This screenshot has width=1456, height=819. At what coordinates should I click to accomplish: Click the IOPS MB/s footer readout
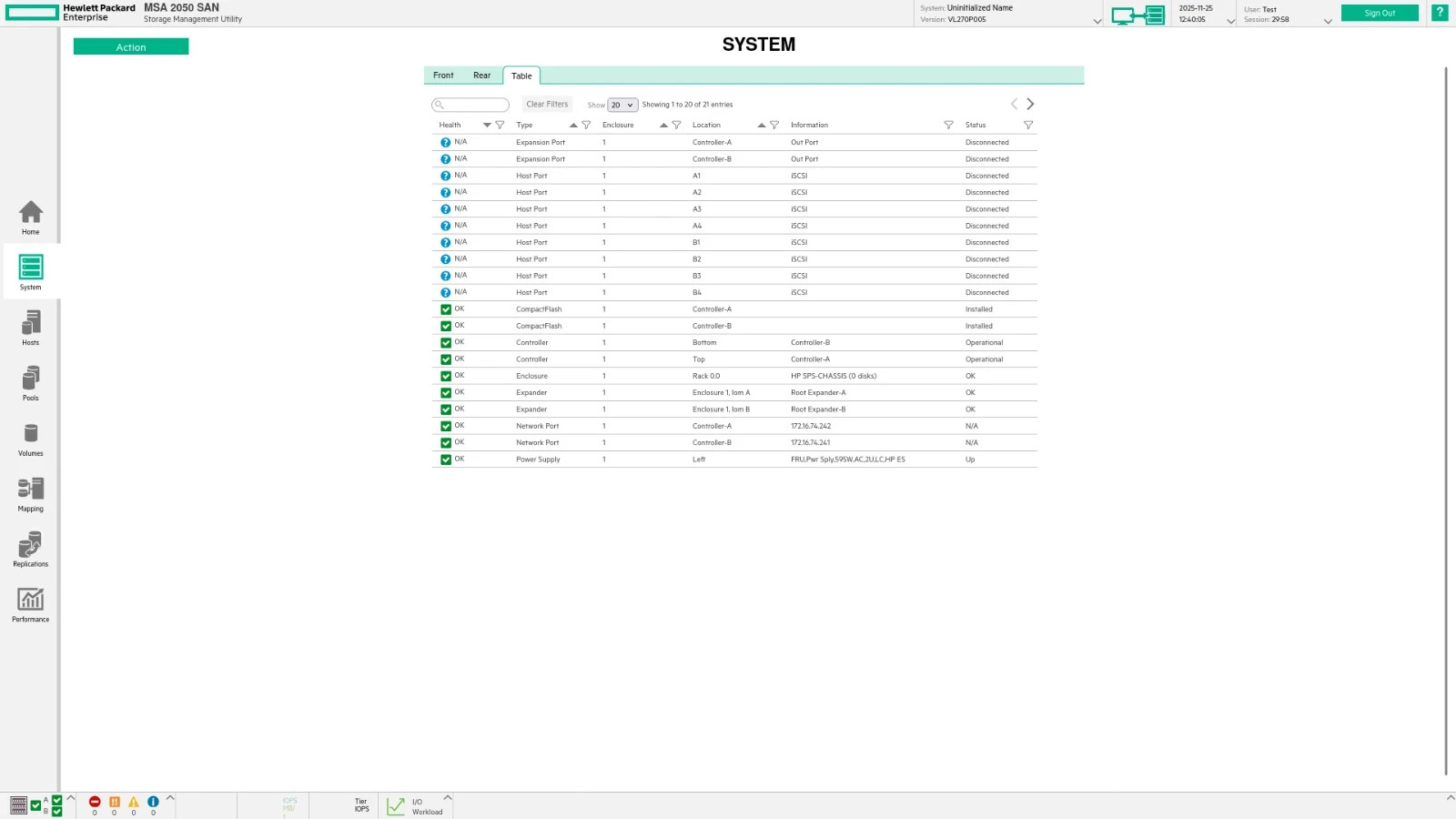point(289,805)
